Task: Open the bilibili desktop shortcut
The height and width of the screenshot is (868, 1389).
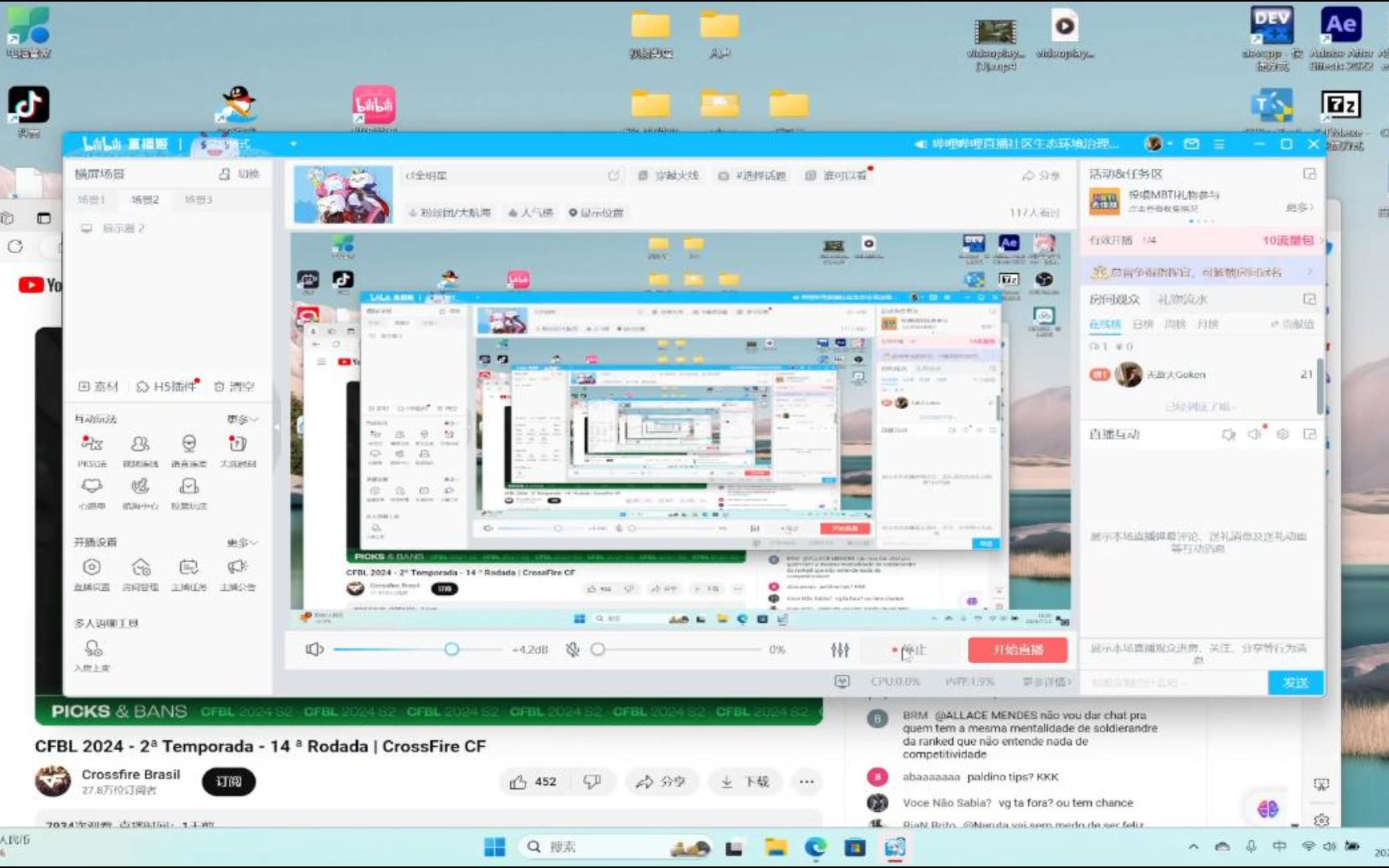Action: (x=374, y=108)
